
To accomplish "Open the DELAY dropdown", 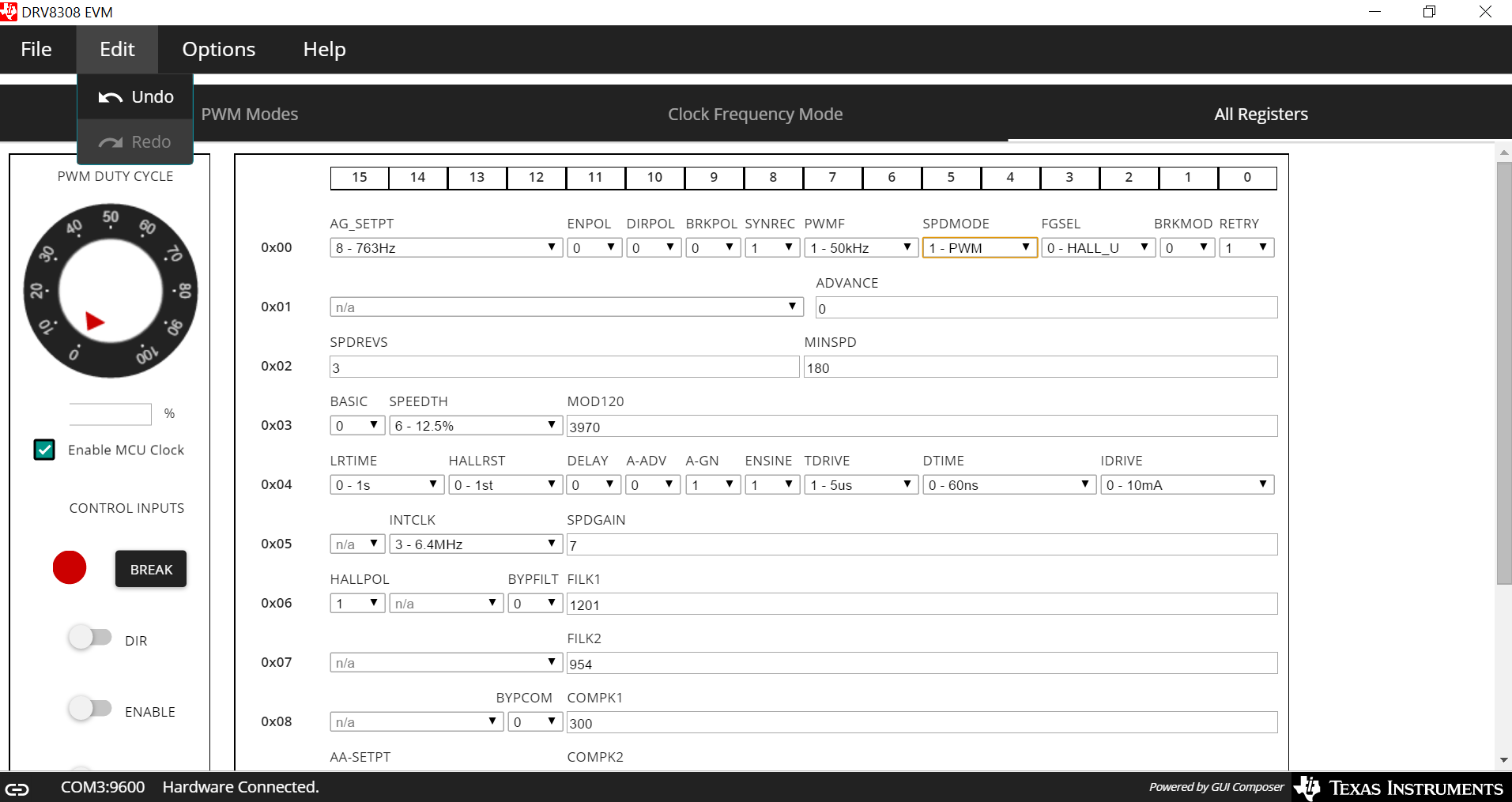I will [594, 484].
